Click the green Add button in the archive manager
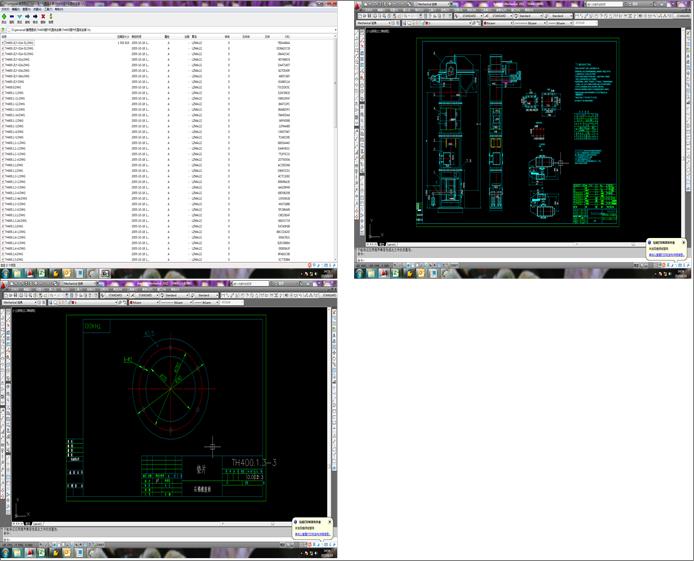This screenshot has height=561, width=694. click(x=6, y=17)
